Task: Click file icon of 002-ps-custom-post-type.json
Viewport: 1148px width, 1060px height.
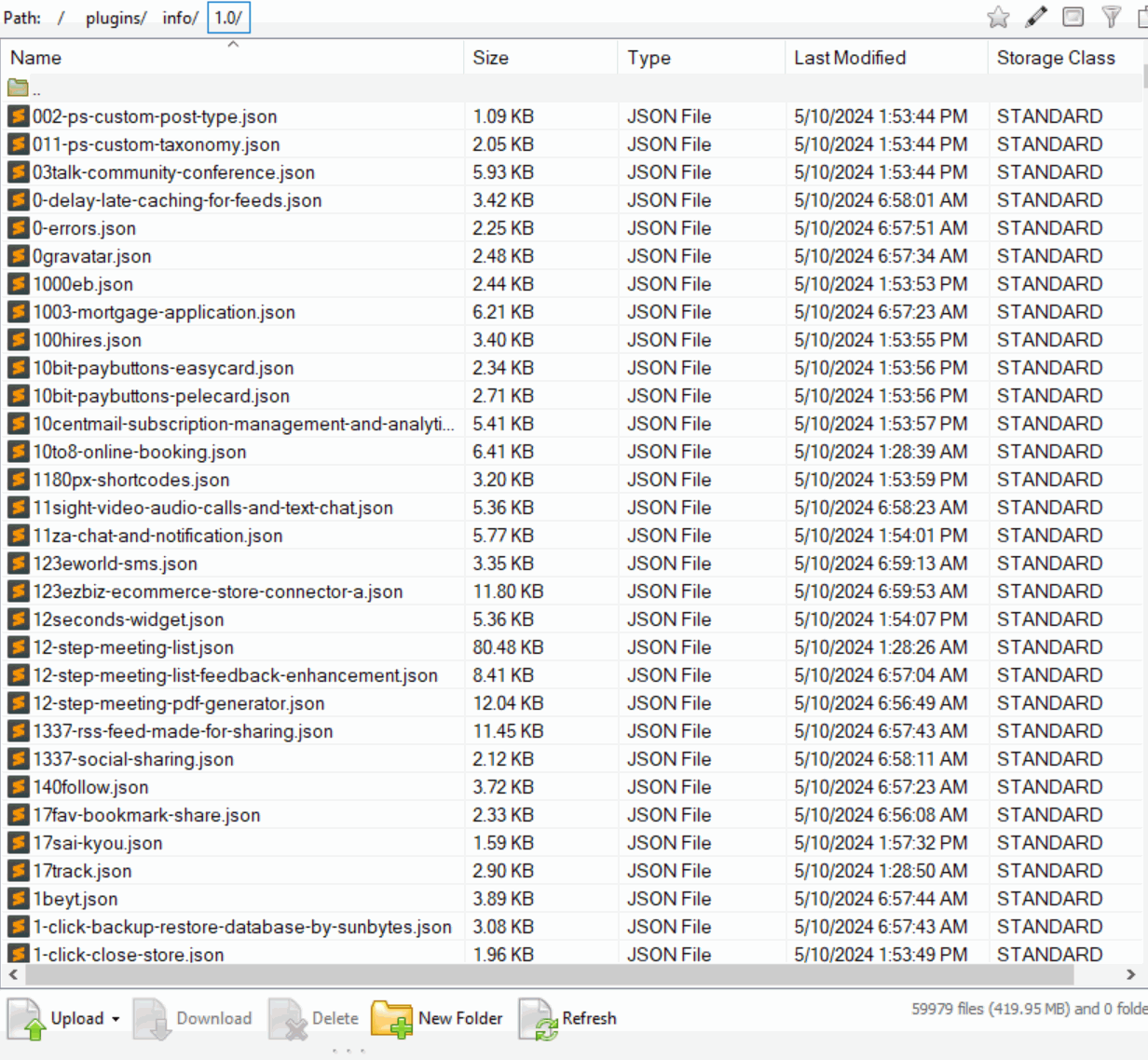Action: click(18, 116)
